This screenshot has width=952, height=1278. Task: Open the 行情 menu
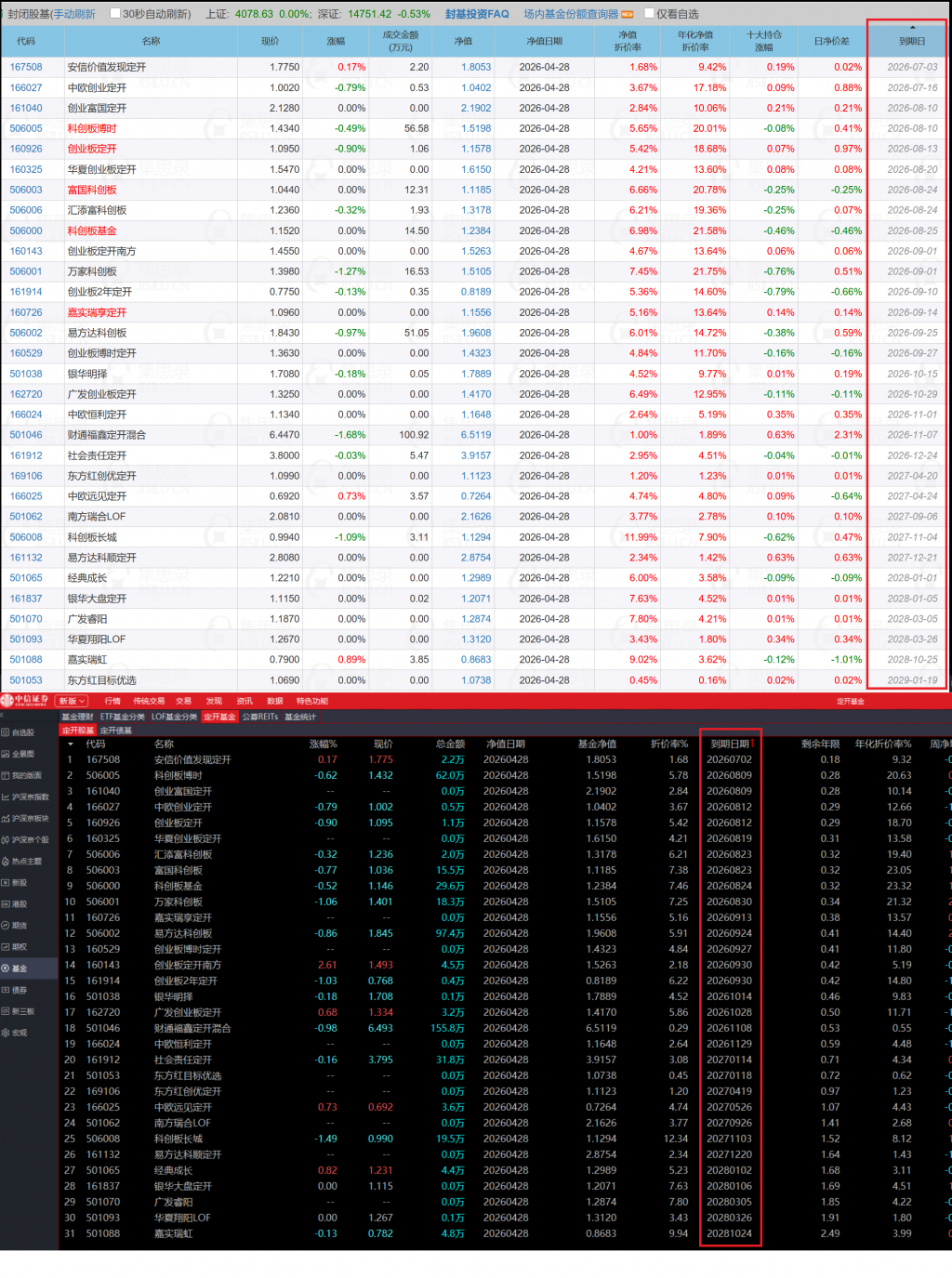112,701
